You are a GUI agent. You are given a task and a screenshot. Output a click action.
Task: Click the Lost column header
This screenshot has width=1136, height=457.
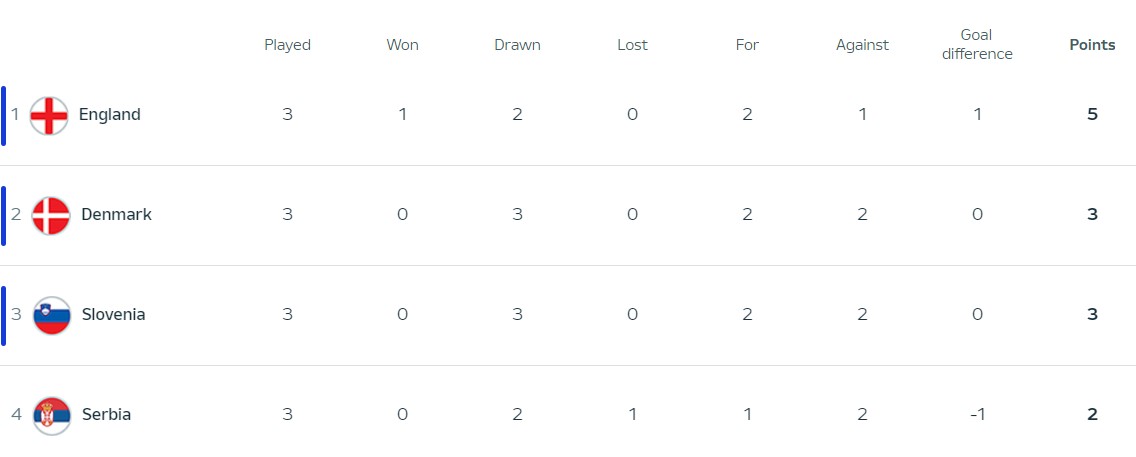tap(632, 45)
